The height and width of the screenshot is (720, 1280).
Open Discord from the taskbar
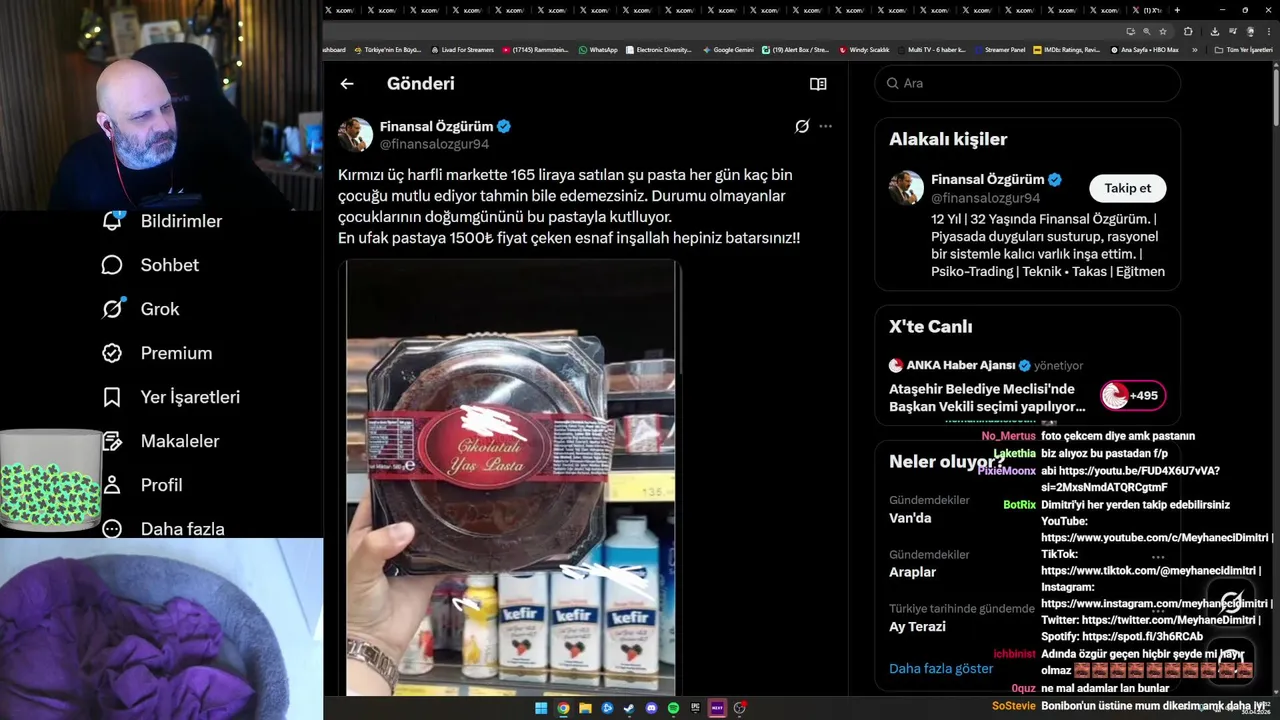click(651, 708)
